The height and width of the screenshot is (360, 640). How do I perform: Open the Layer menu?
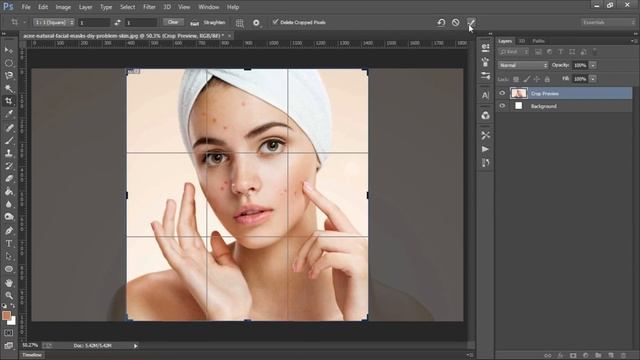click(85, 7)
